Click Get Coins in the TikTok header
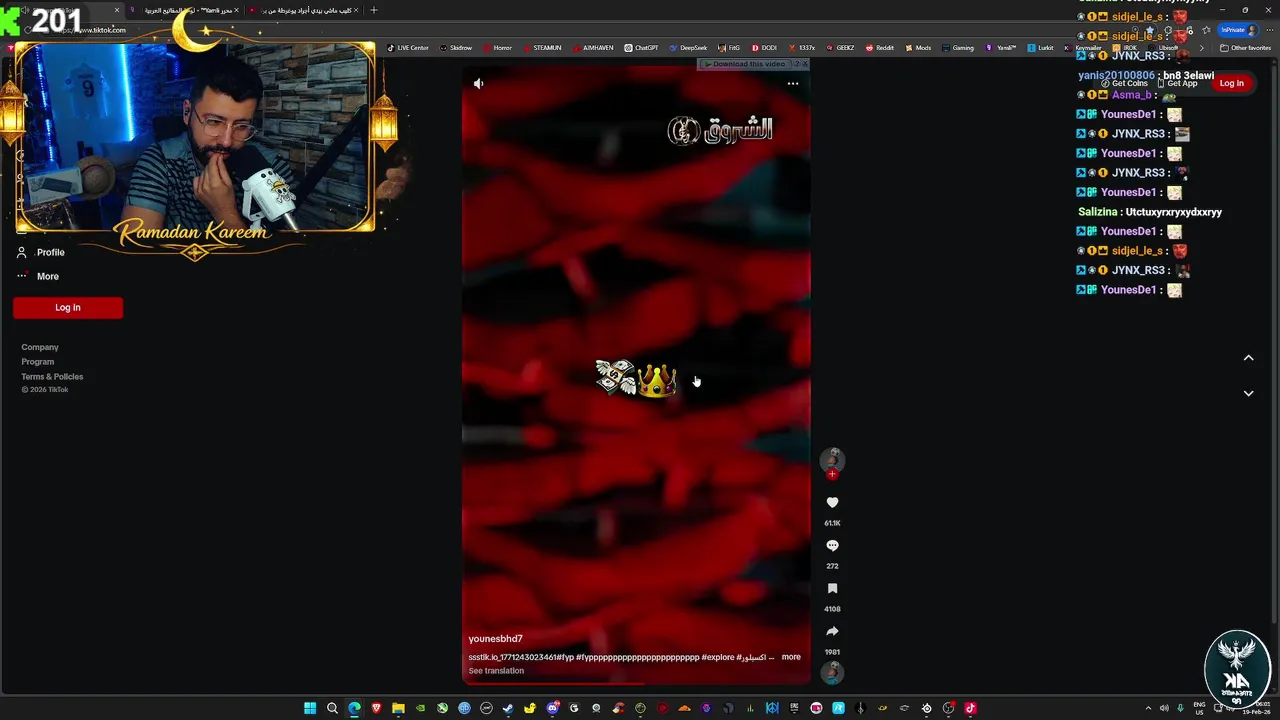 click(x=1125, y=83)
